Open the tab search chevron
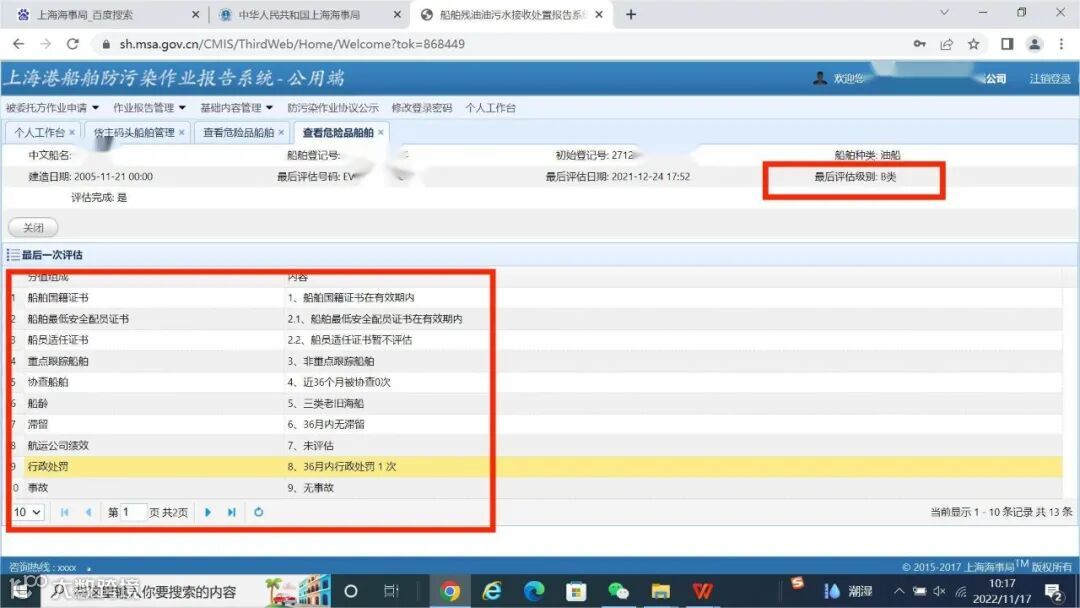The height and width of the screenshot is (608, 1080). pos(944,12)
